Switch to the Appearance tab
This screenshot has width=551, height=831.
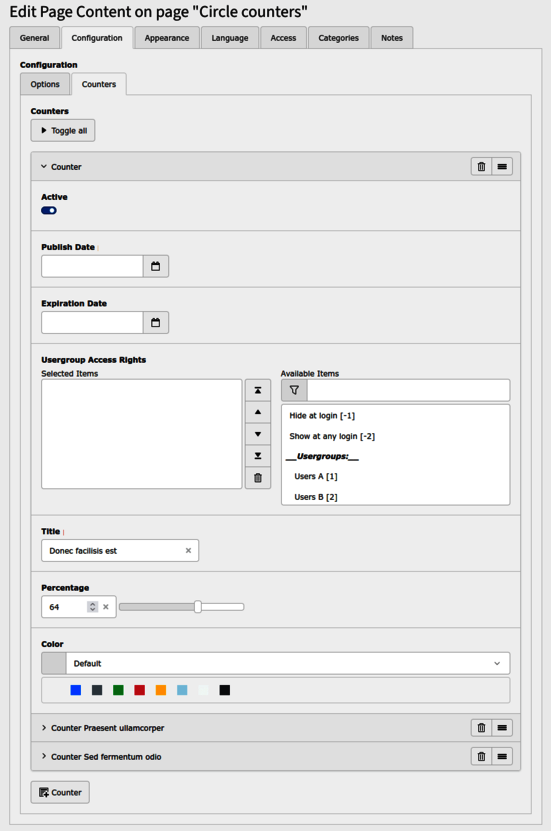pyautogui.click(x=167, y=38)
